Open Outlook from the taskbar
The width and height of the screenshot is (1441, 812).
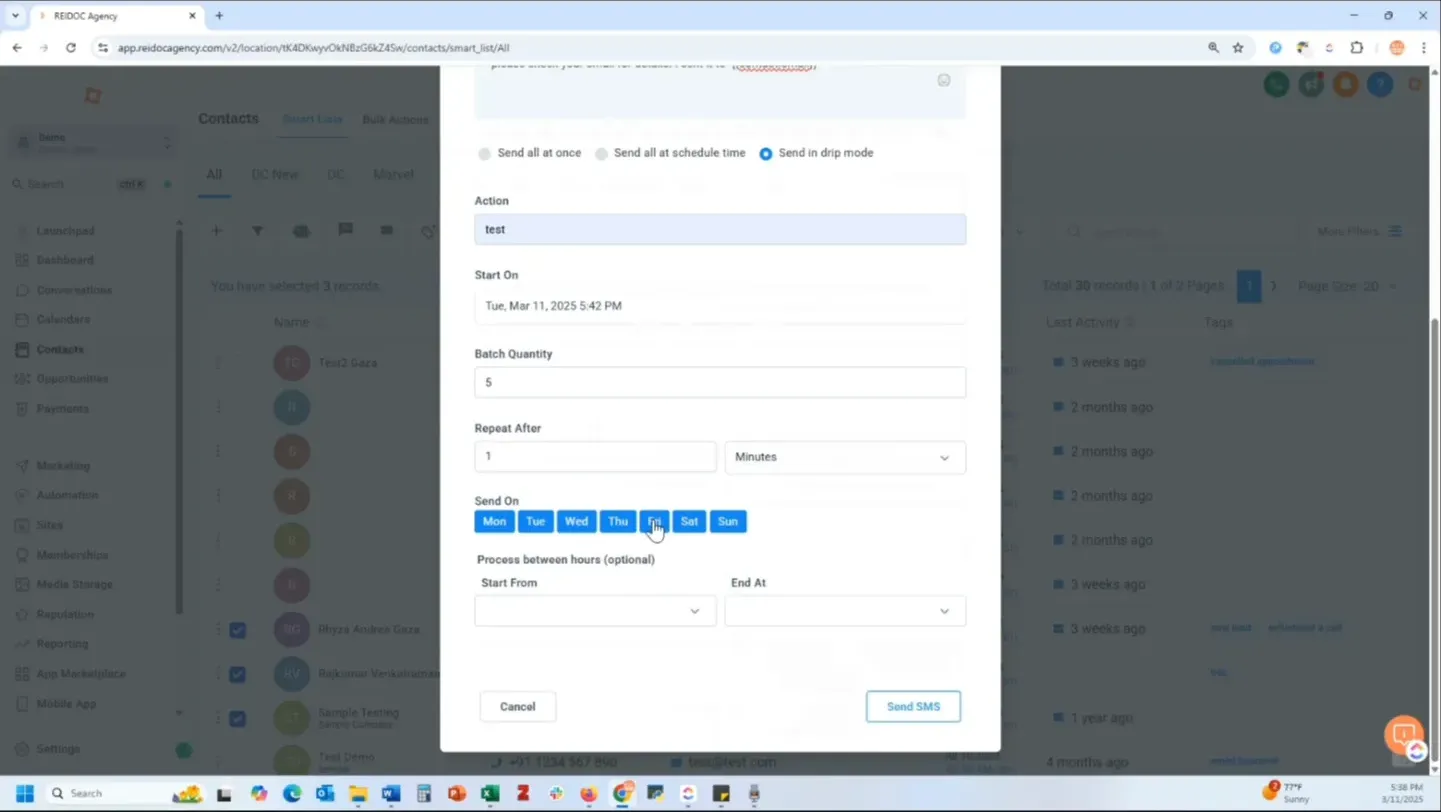click(x=325, y=794)
